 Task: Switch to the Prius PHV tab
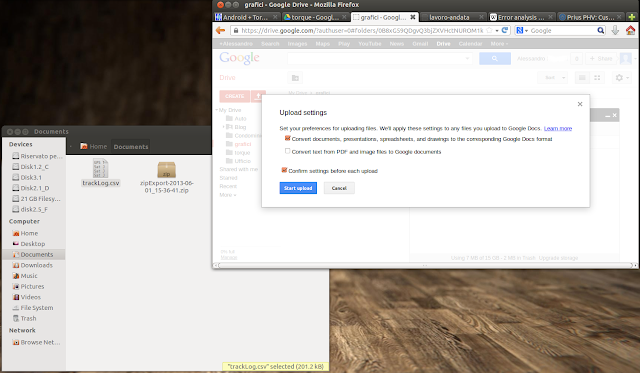click(590, 17)
